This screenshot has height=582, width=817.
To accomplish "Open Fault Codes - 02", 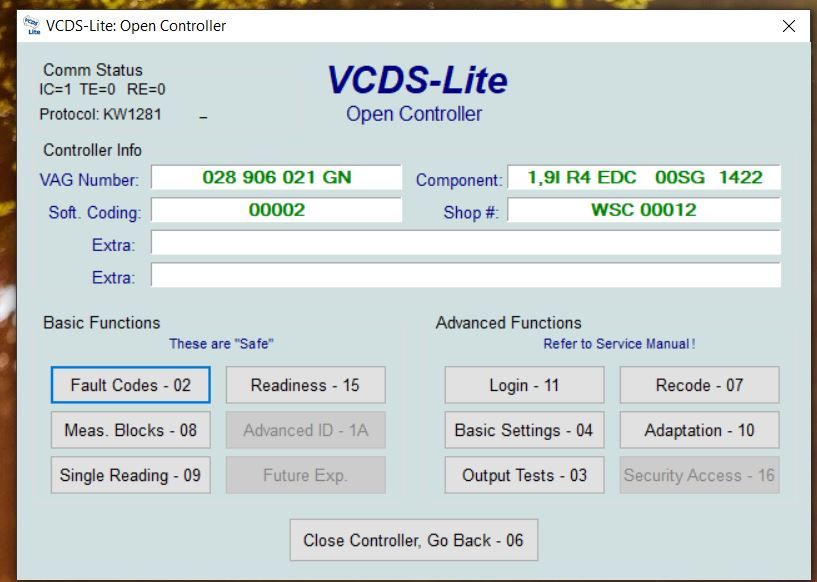I will [131, 385].
